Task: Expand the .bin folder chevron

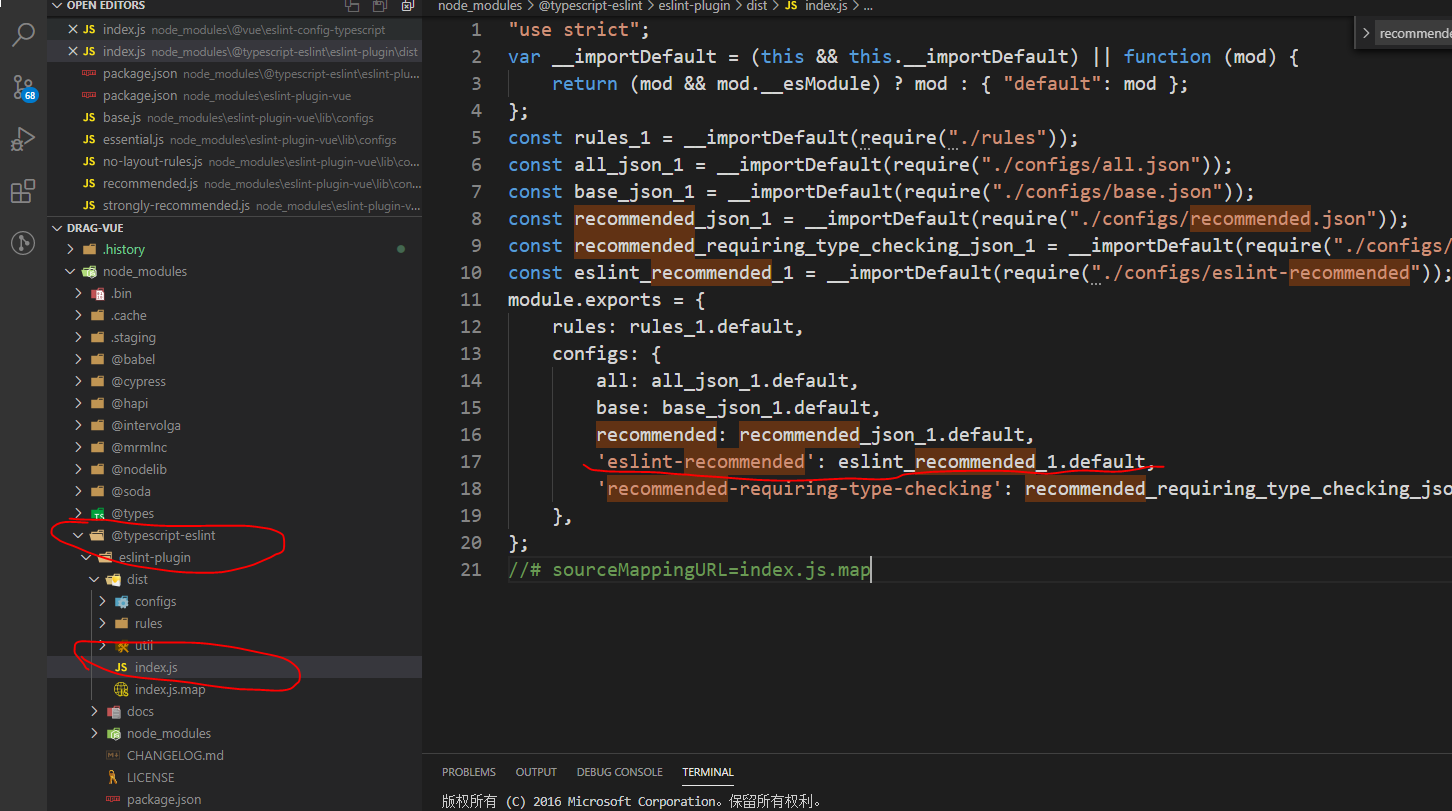Action: click(x=79, y=293)
